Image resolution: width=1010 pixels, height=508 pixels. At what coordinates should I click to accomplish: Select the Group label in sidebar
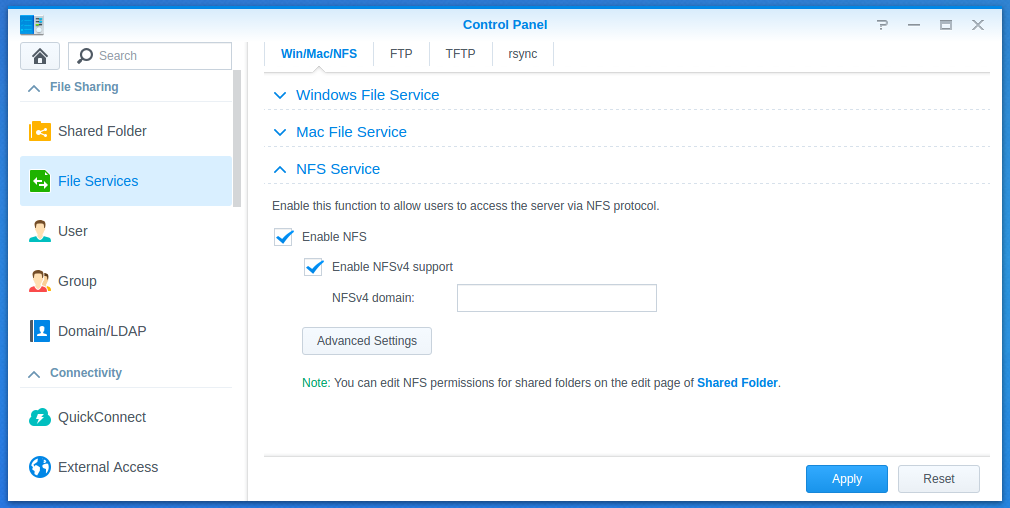click(77, 281)
